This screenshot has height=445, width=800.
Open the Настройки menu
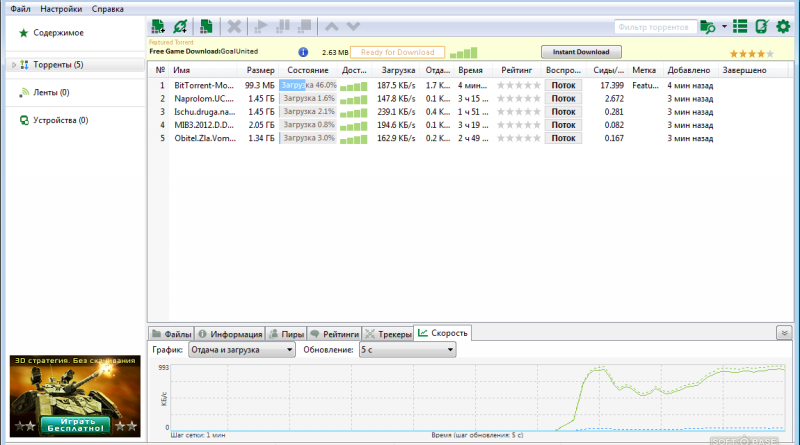[61, 9]
